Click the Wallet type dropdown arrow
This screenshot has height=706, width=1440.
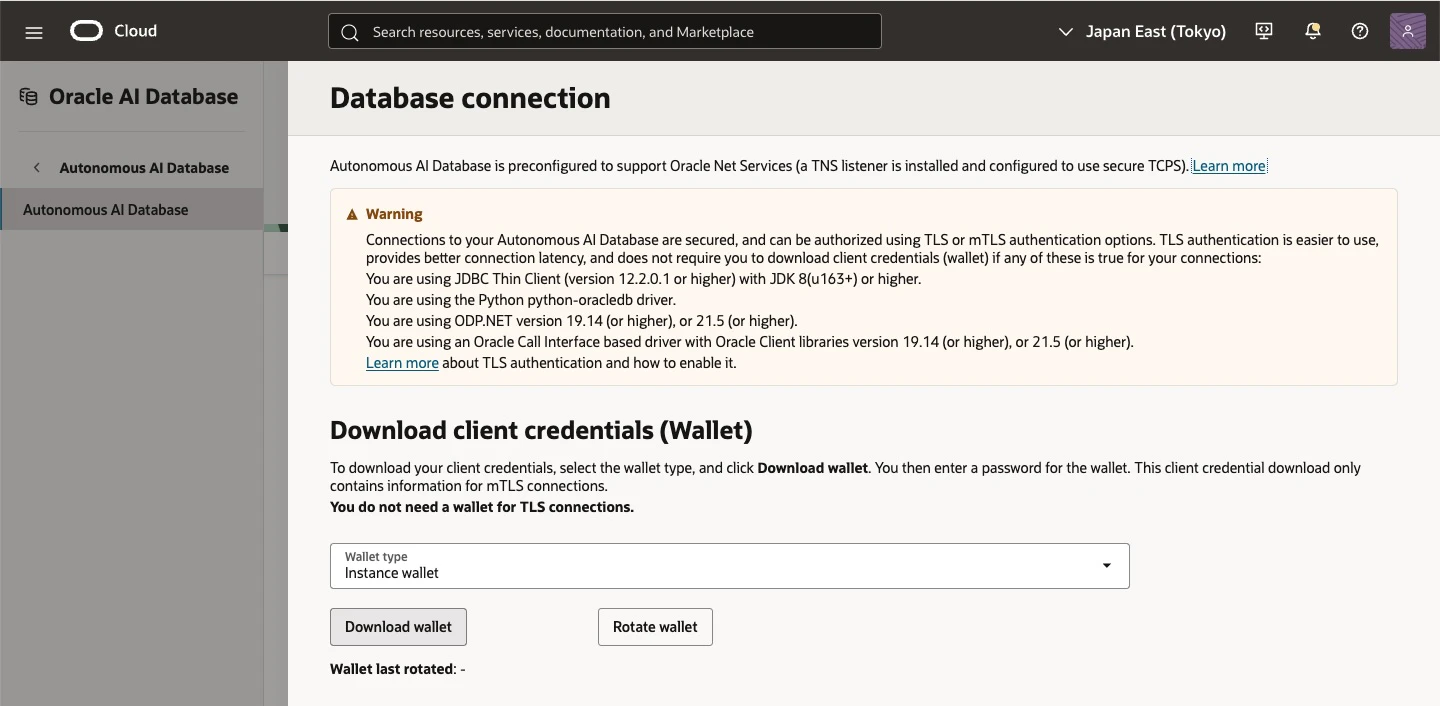[1107, 566]
